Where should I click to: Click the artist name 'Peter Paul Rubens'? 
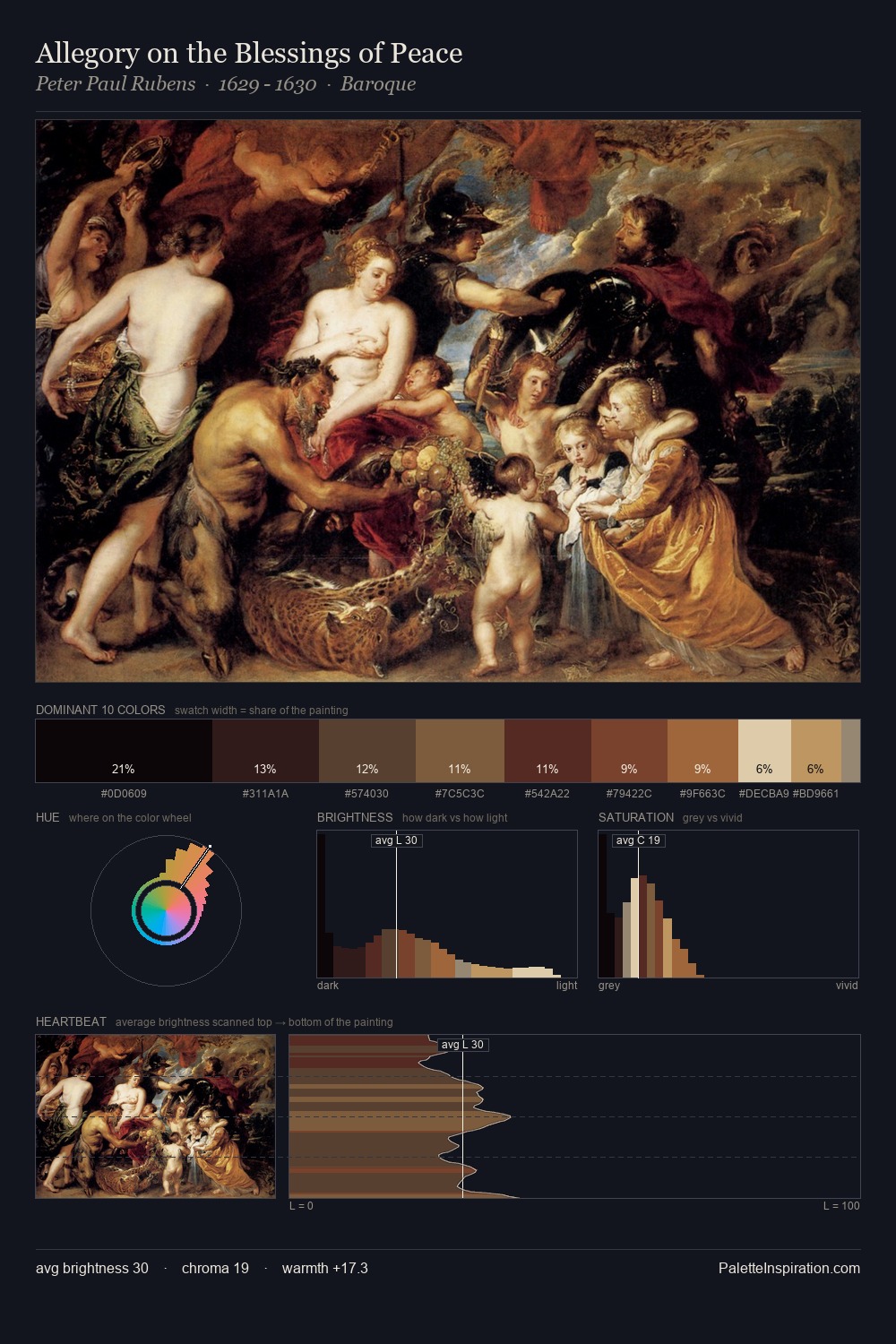(x=116, y=84)
